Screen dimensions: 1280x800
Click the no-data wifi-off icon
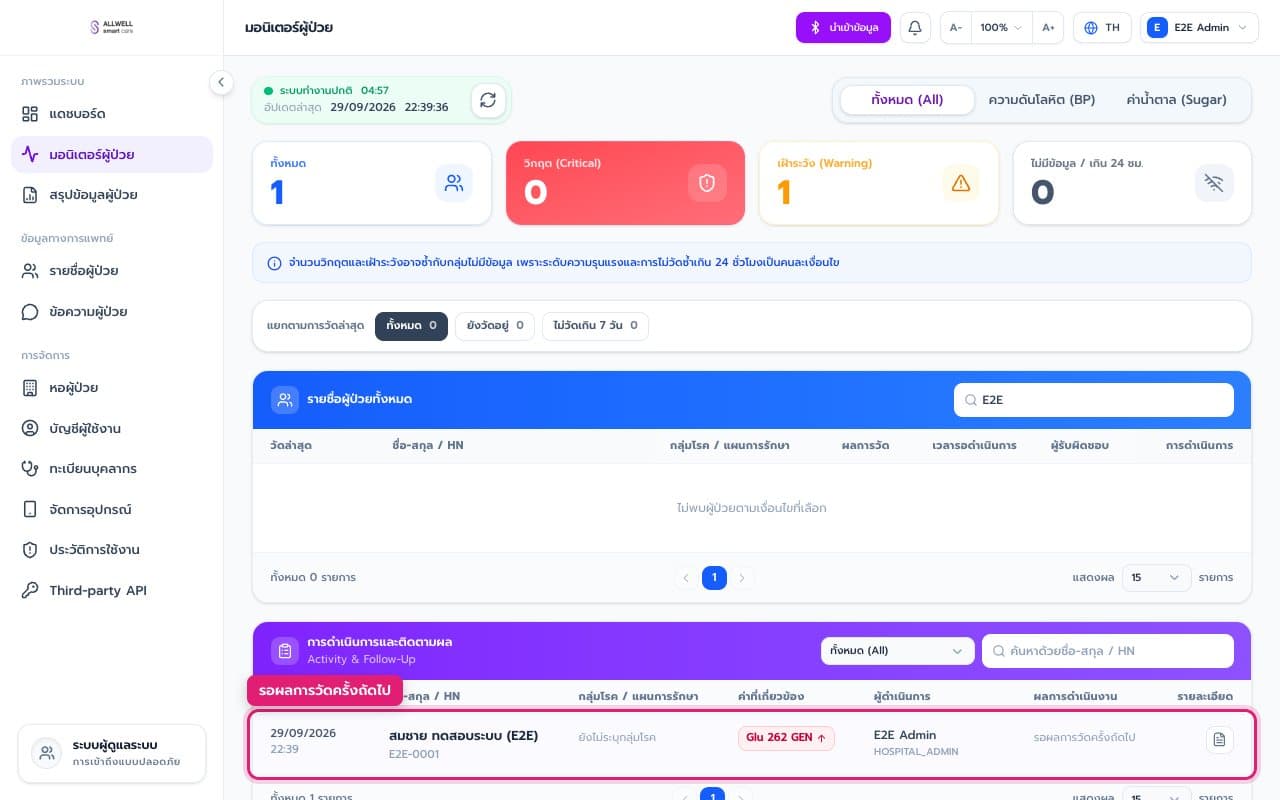pyautogui.click(x=1214, y=183)
